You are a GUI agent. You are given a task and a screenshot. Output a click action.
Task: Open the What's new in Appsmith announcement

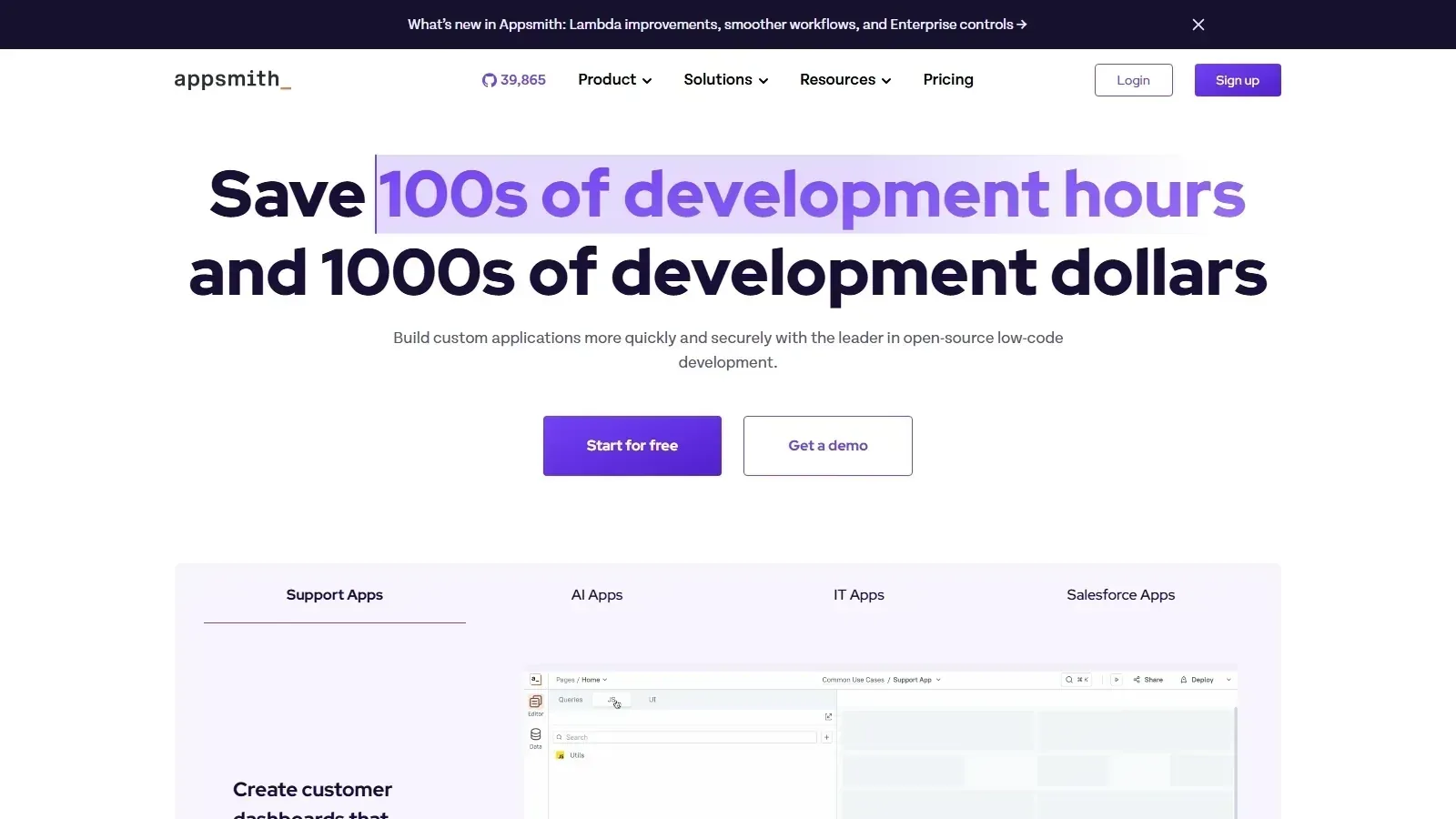pos(717,25)
